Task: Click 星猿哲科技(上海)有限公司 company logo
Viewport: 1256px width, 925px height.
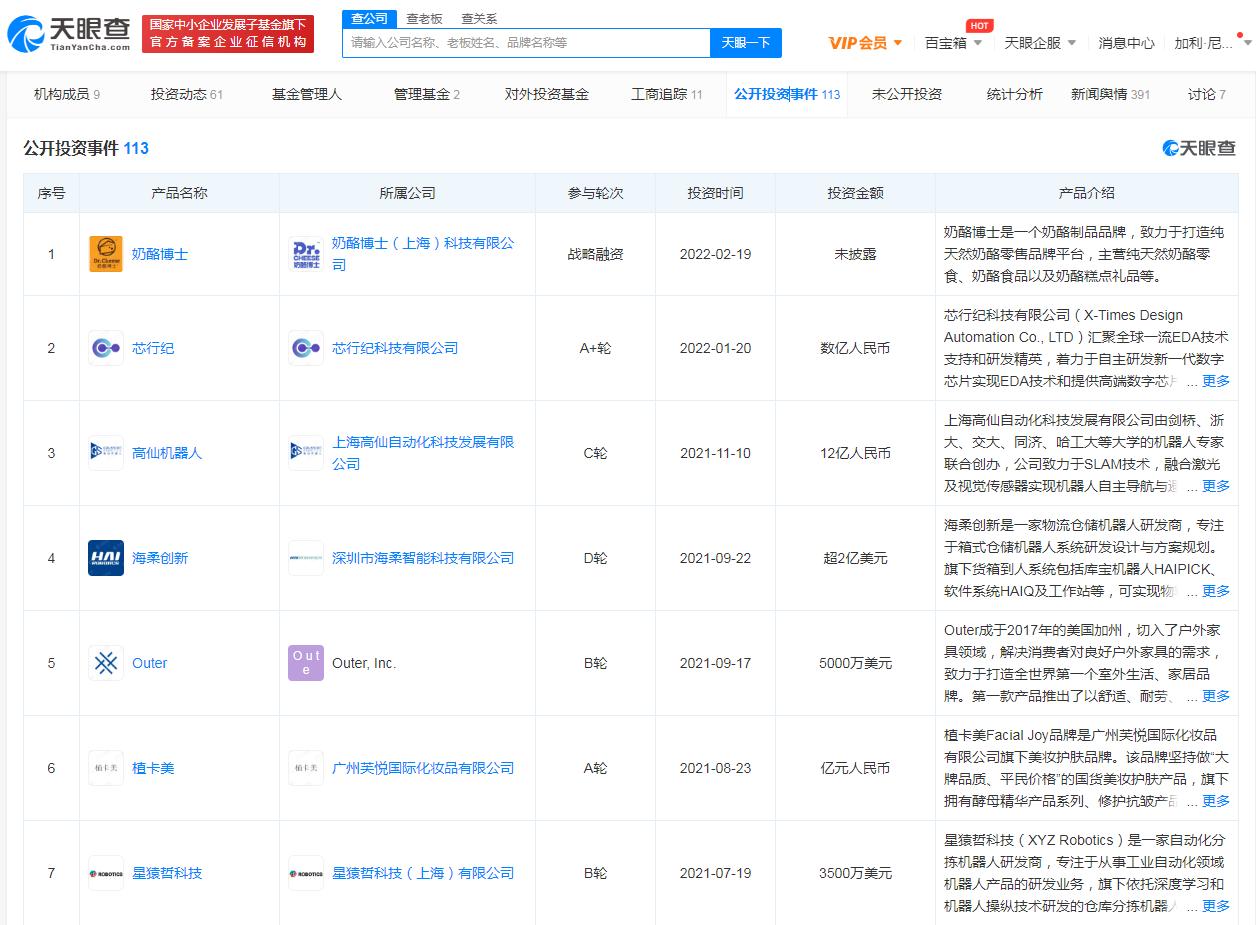Action: 306,873
